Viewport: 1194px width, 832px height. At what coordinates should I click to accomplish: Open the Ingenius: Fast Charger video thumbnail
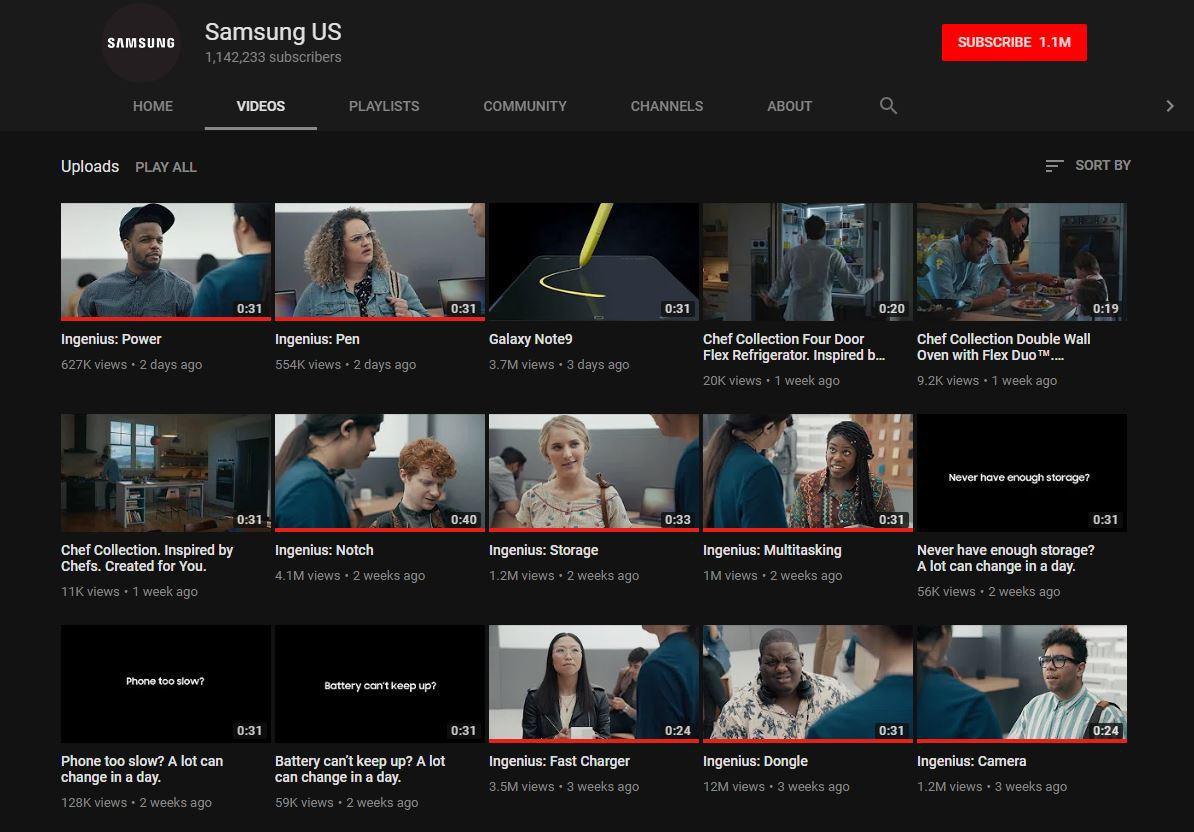[594, 684]
